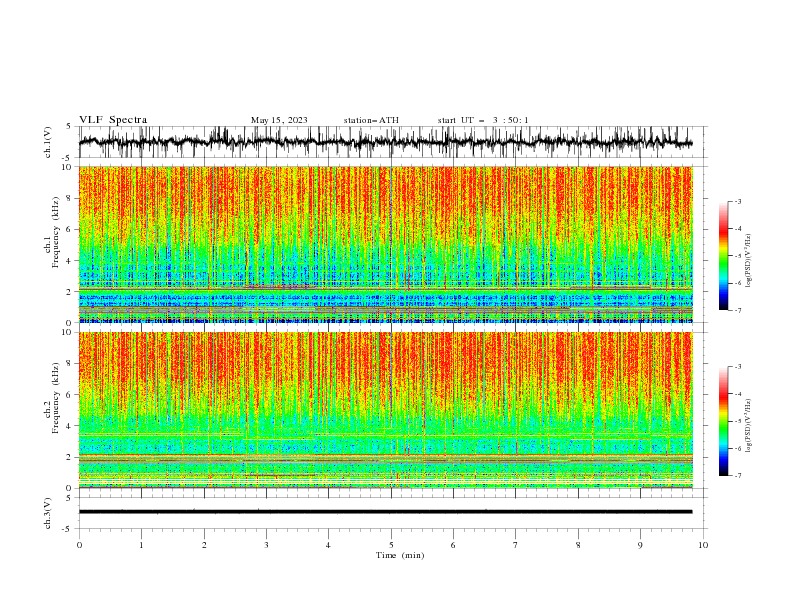The width and height of the screenshot is (792, 612).
Task: Click the time axis tick label "10"
Action: [703, 545]
